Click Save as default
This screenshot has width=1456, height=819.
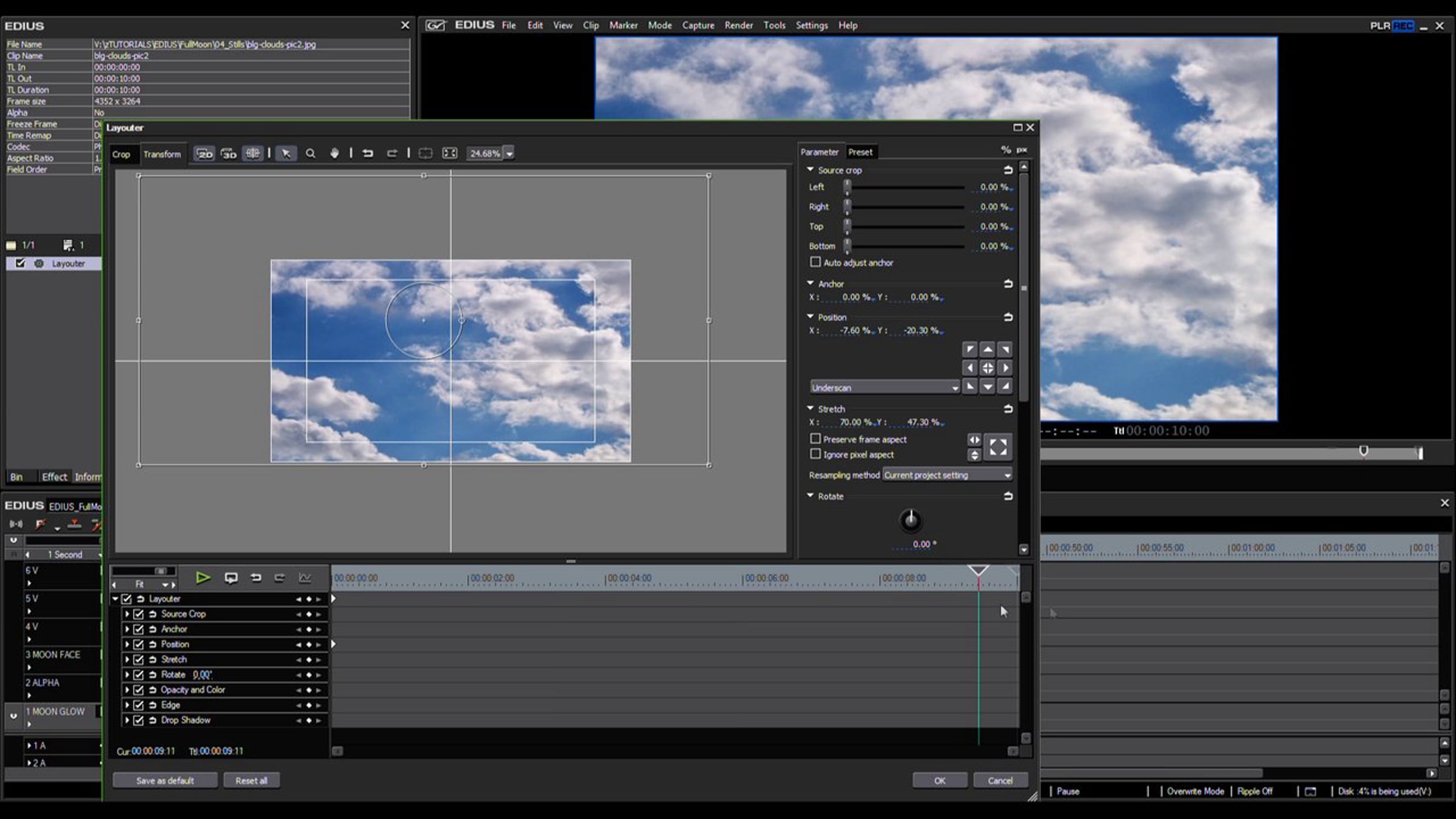[x=165, y=780]
